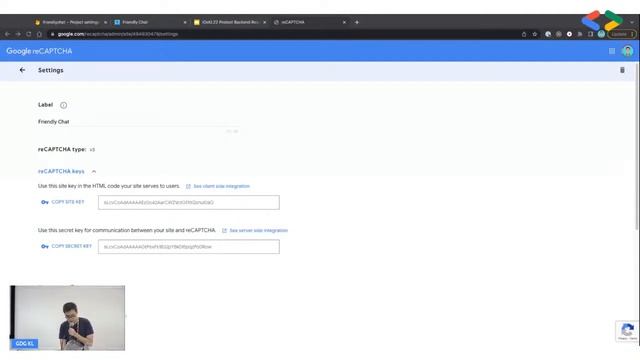Close the reCAPTCHA browser tab
The width and height of the screenshot is (640, 360).
tap(344, 22)
